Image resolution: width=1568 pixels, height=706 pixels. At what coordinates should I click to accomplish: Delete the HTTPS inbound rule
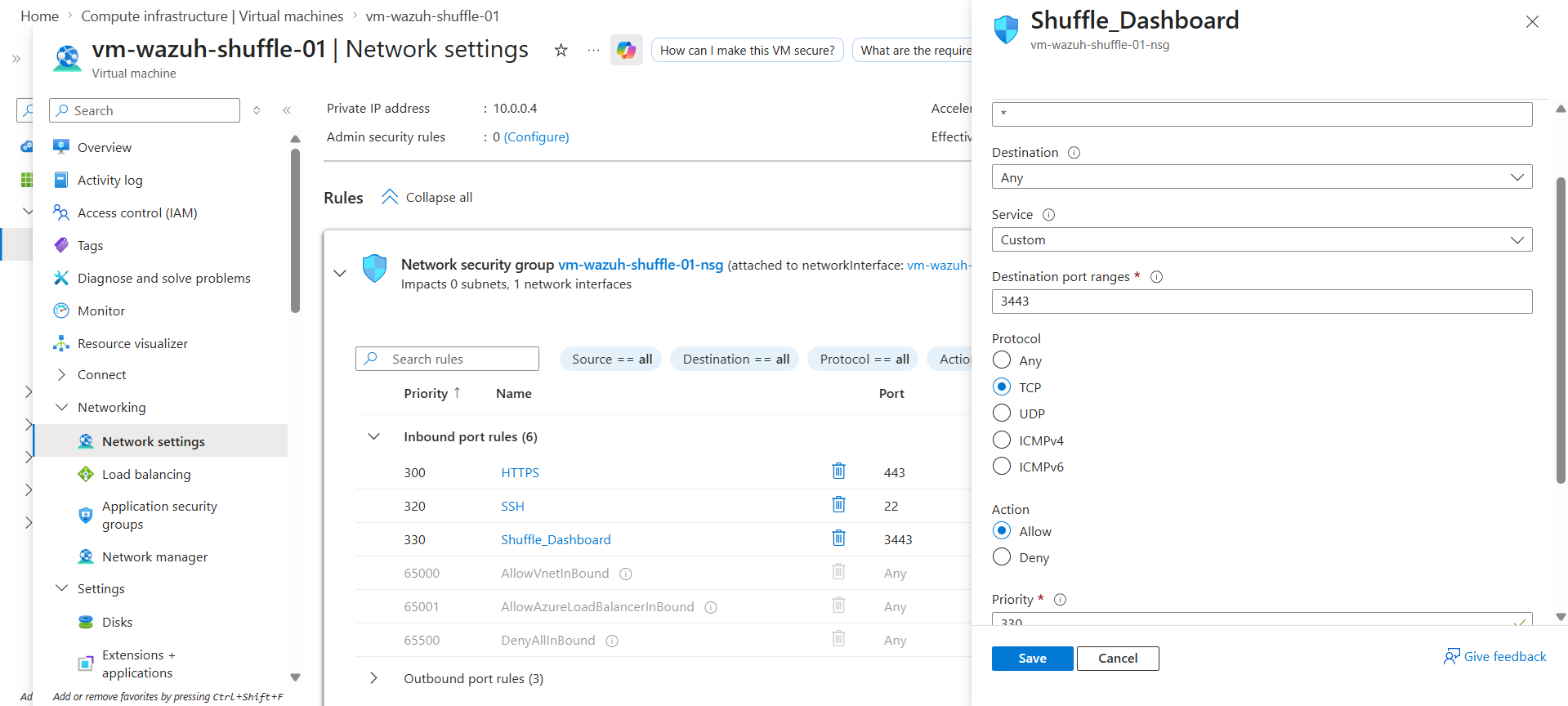838,471
